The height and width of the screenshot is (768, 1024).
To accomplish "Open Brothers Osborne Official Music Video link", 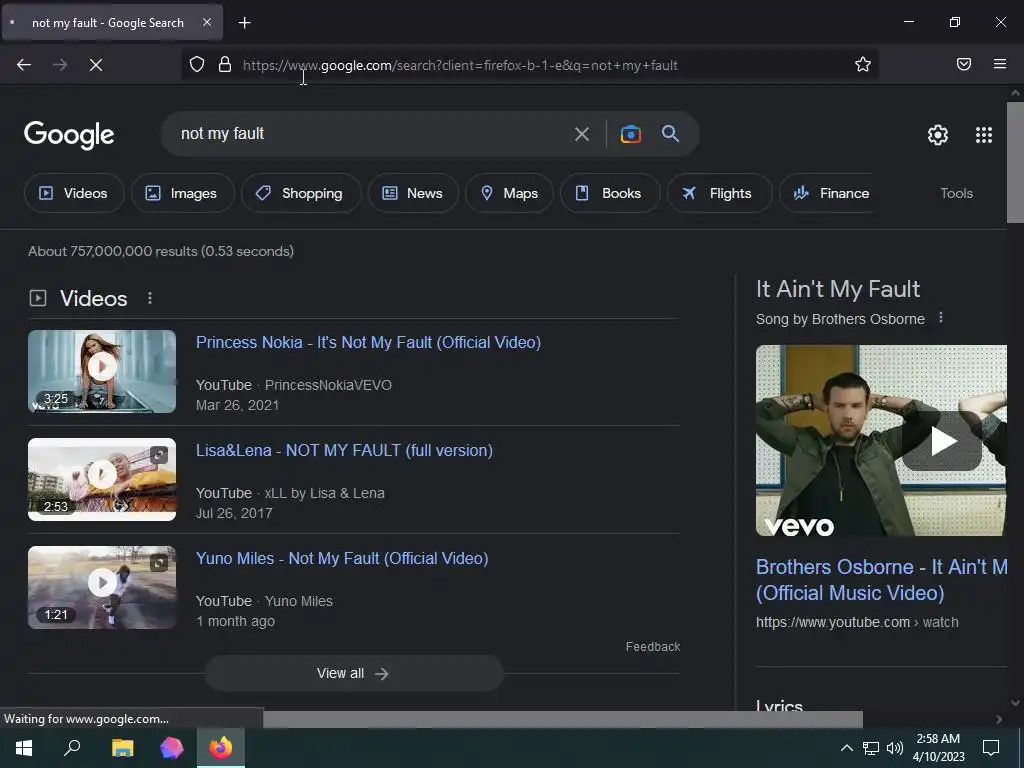I will pos(881,580).
